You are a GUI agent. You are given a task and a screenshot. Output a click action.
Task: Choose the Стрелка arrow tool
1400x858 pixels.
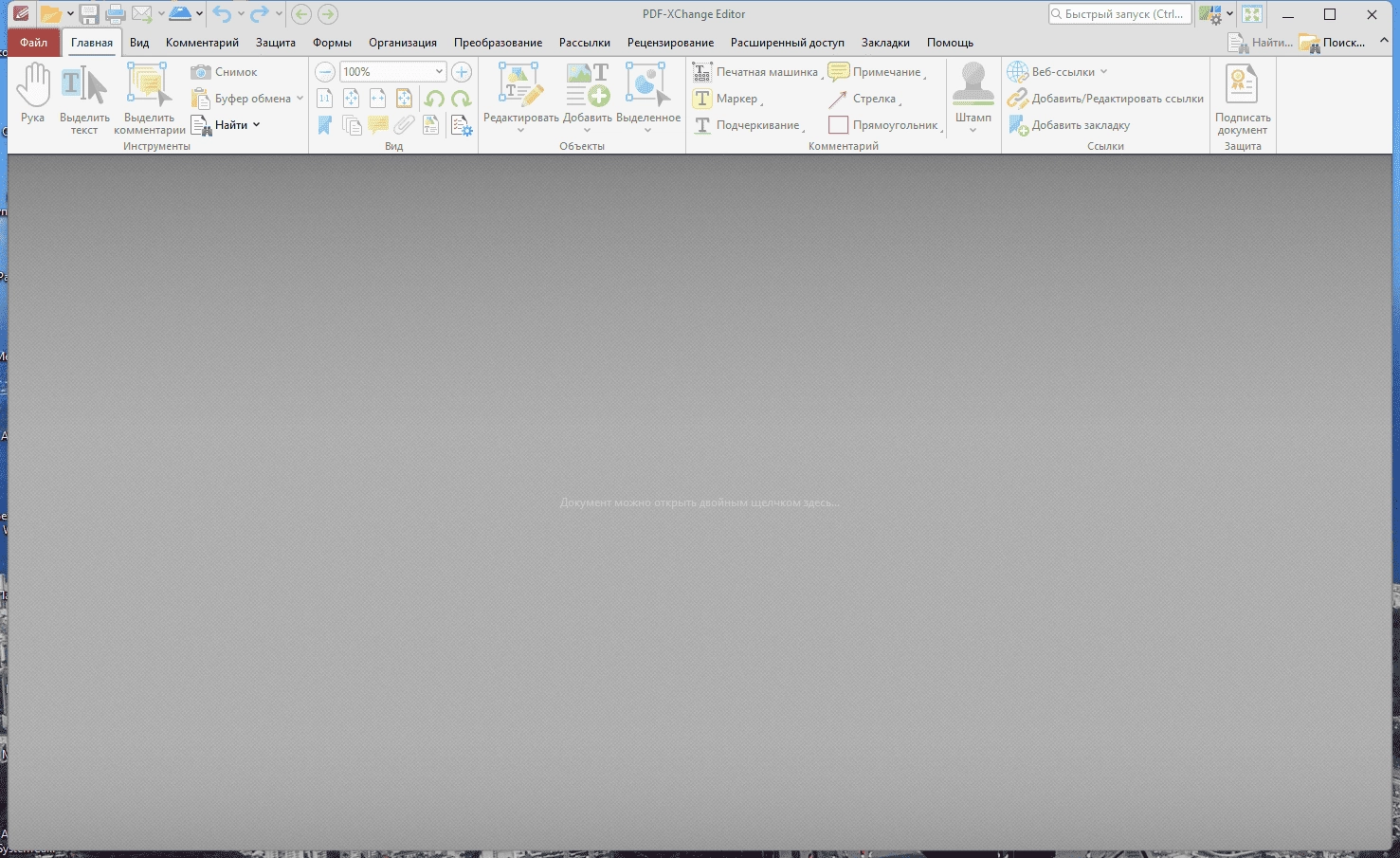click(x=864, y=99)
